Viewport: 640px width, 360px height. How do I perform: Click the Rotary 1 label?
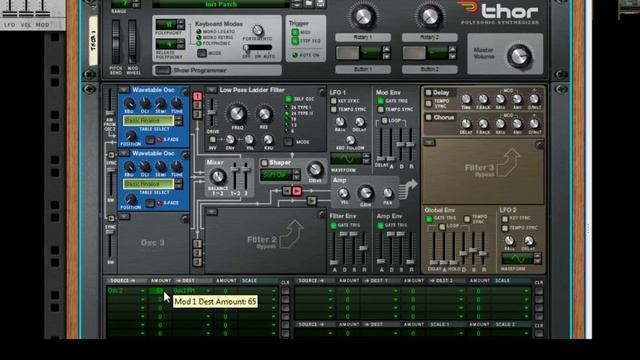click(x=363, y=38)
